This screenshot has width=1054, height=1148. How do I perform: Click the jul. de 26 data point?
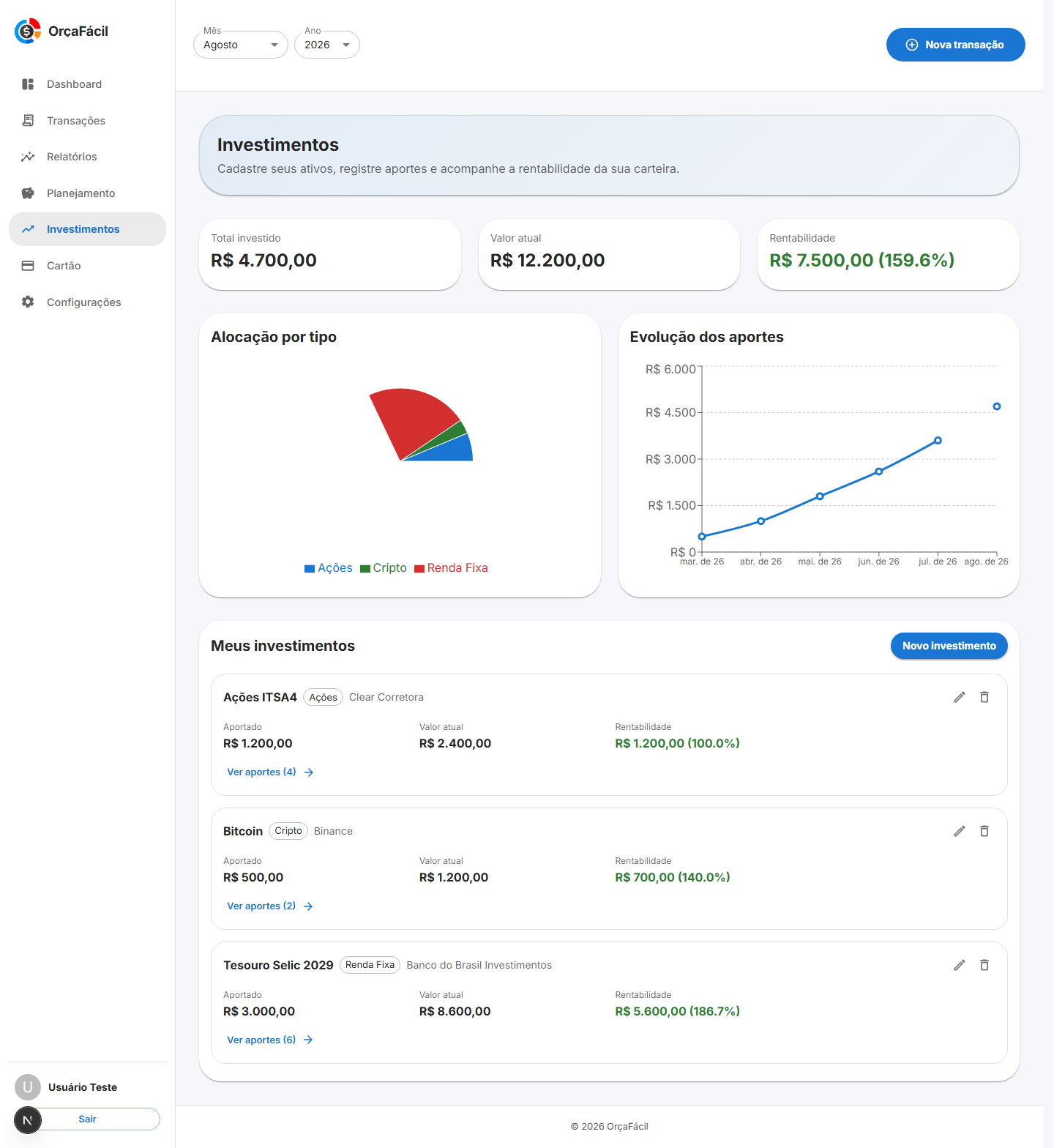click(x=938, y=441)
